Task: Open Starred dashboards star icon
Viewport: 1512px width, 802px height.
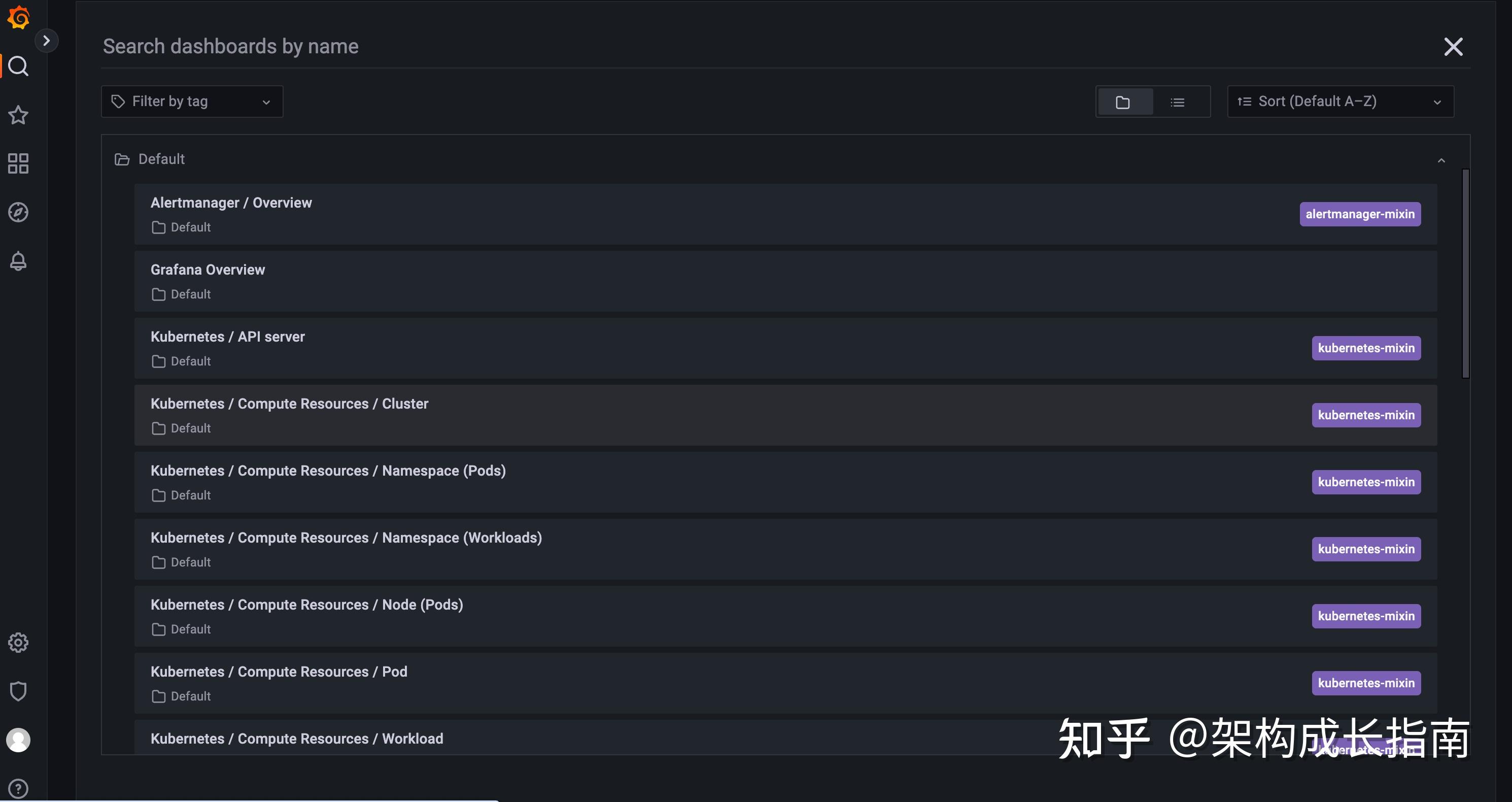Action: [x=18, y=115]
